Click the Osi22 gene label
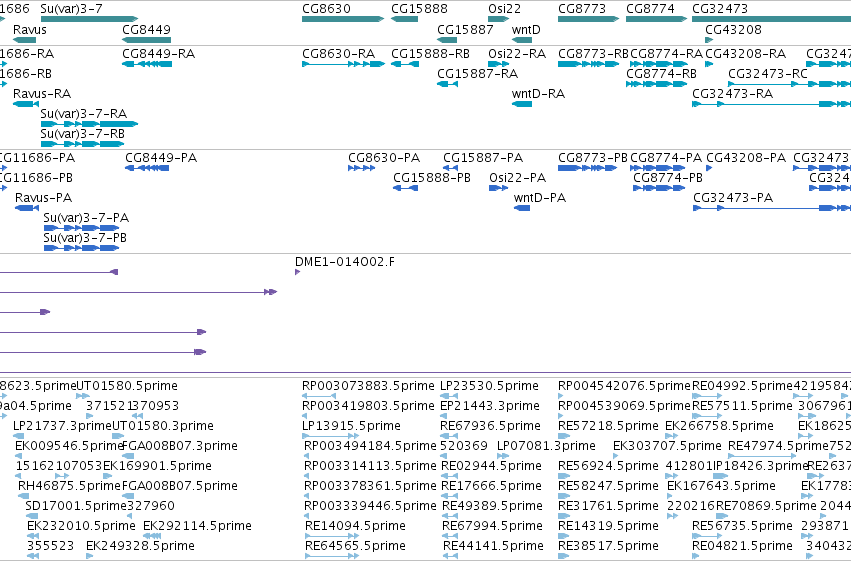This screenshot has height=561, width=851. (x=504, y=9)
